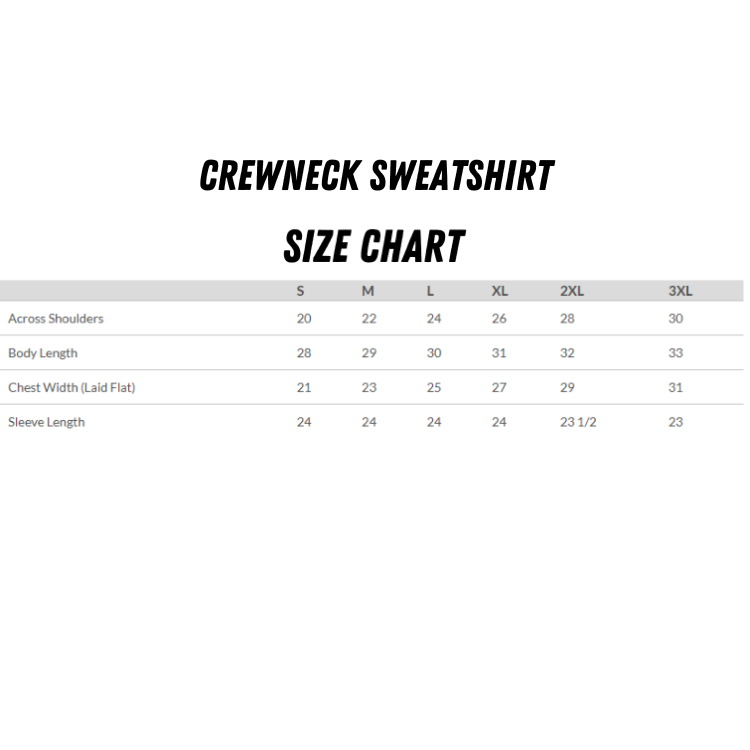This screenshot has width=750, height=750.
Task: Select the 2XL size column header
Action: point(572,291)
